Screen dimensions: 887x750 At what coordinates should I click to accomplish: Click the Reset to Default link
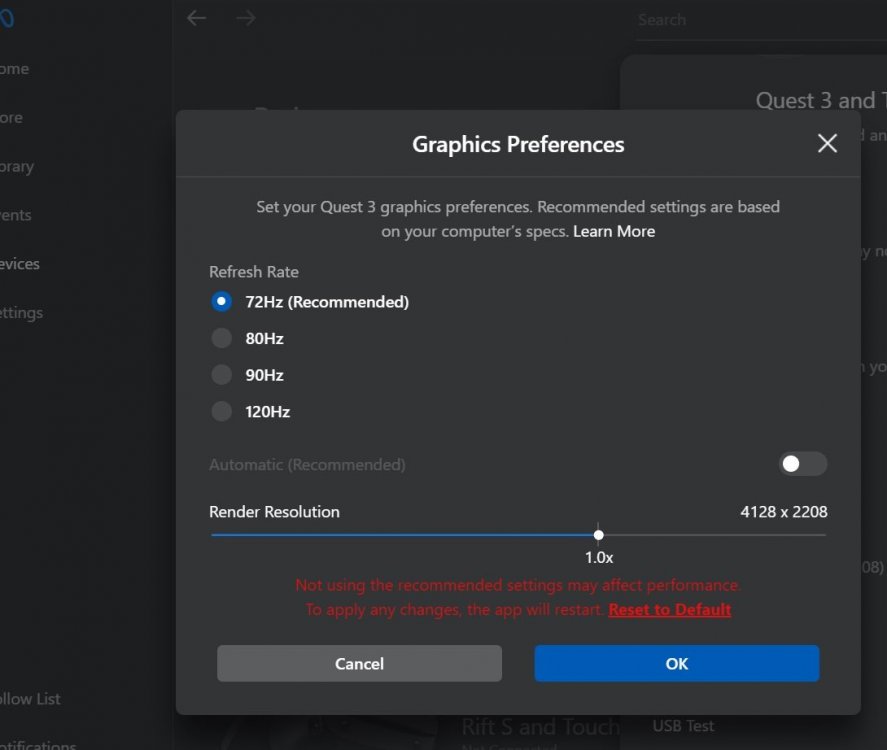pyautogui.click(x=669, y=609)
